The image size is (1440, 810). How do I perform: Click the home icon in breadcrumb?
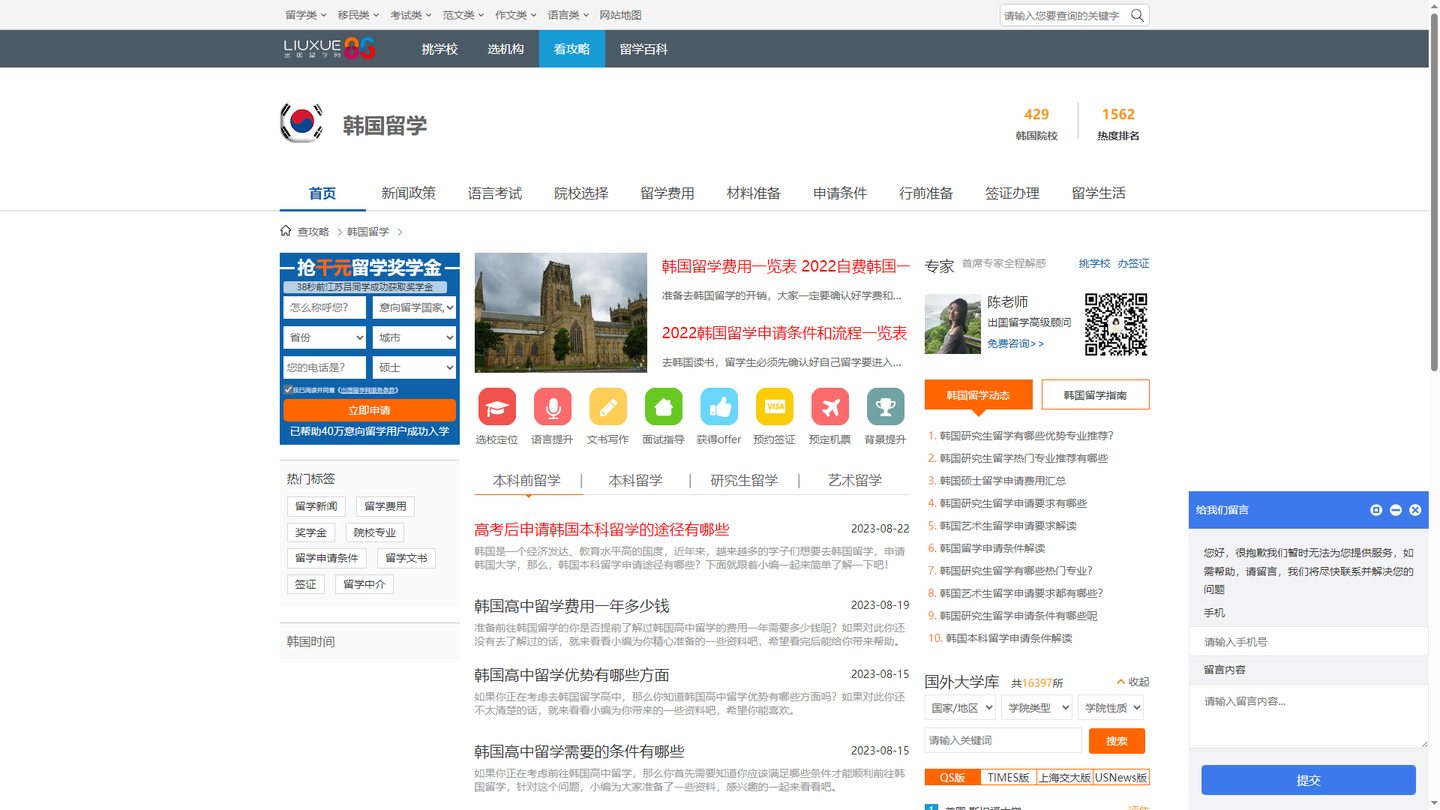click(286, 231)
